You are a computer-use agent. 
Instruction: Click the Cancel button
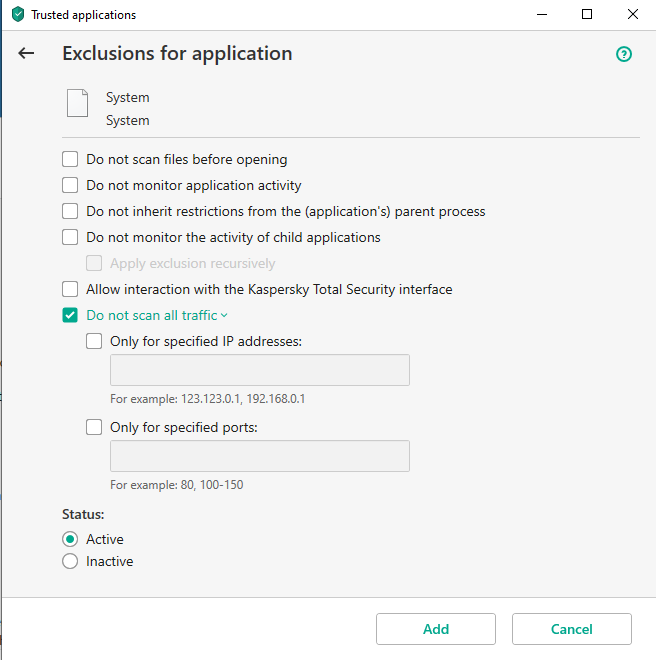[572, 629]
